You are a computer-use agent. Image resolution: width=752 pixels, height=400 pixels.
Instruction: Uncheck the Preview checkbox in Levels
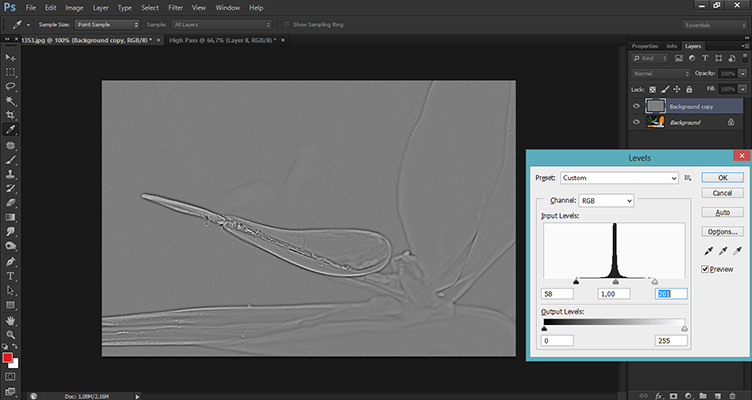pos(707,269)
